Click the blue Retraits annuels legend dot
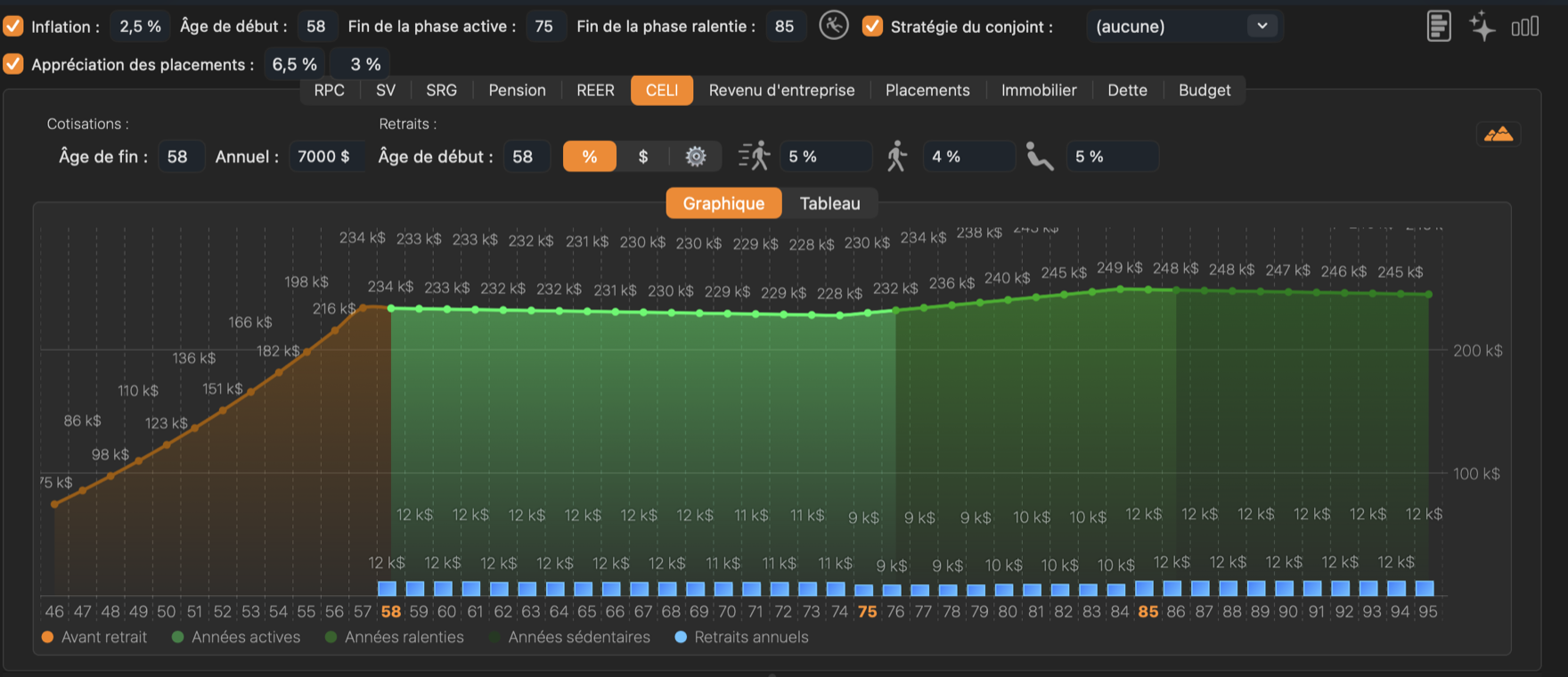The image size is (1568, 677). [681, 637]
